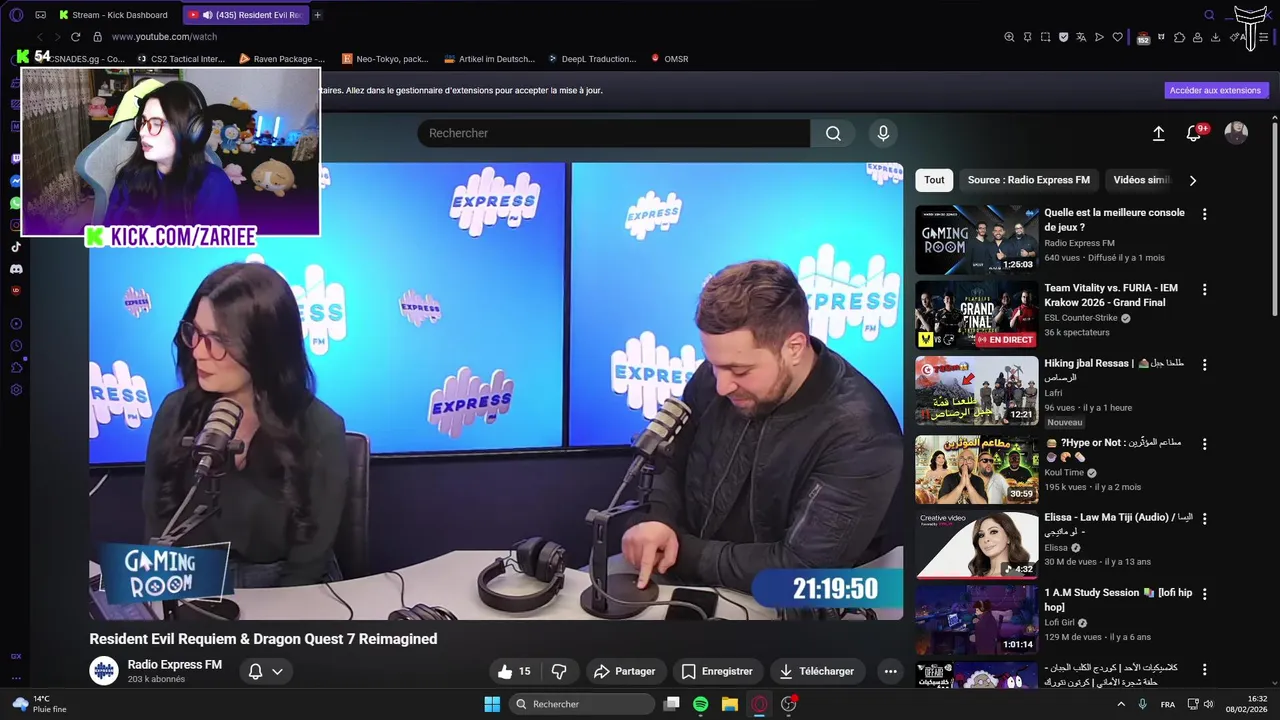Open the YouTube account avatar menu

1236,133
